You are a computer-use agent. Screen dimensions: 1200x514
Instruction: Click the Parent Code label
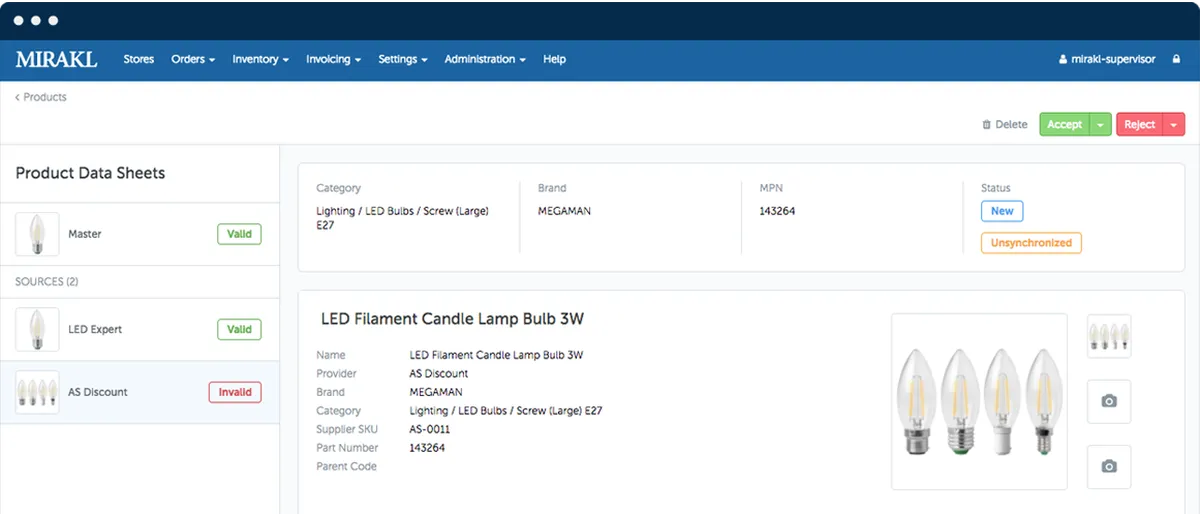[x=346, y=466]
